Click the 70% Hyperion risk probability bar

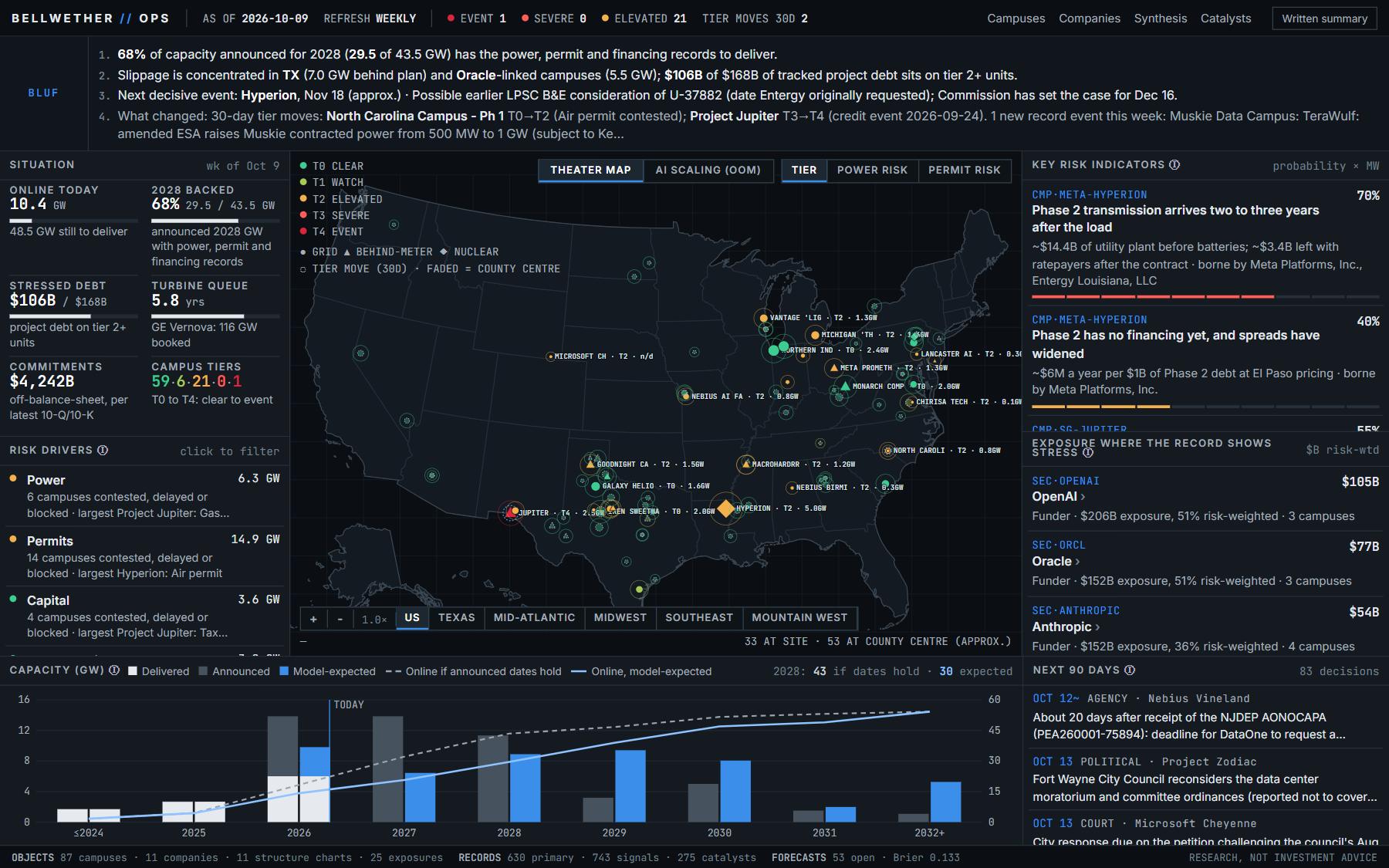tap(1205, 296)
